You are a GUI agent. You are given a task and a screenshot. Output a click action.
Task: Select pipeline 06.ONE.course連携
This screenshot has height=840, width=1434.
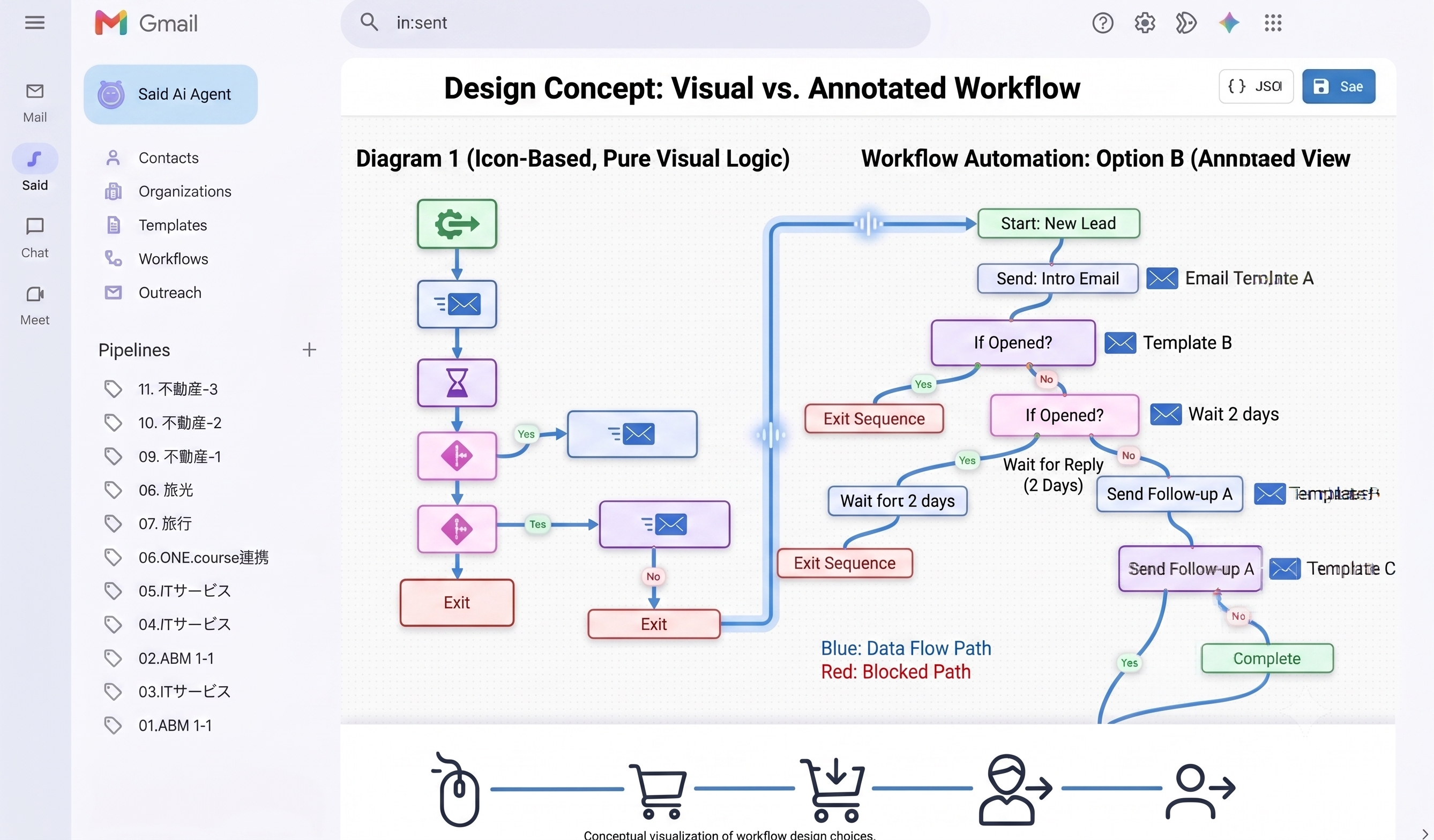[x=186, y=557]
